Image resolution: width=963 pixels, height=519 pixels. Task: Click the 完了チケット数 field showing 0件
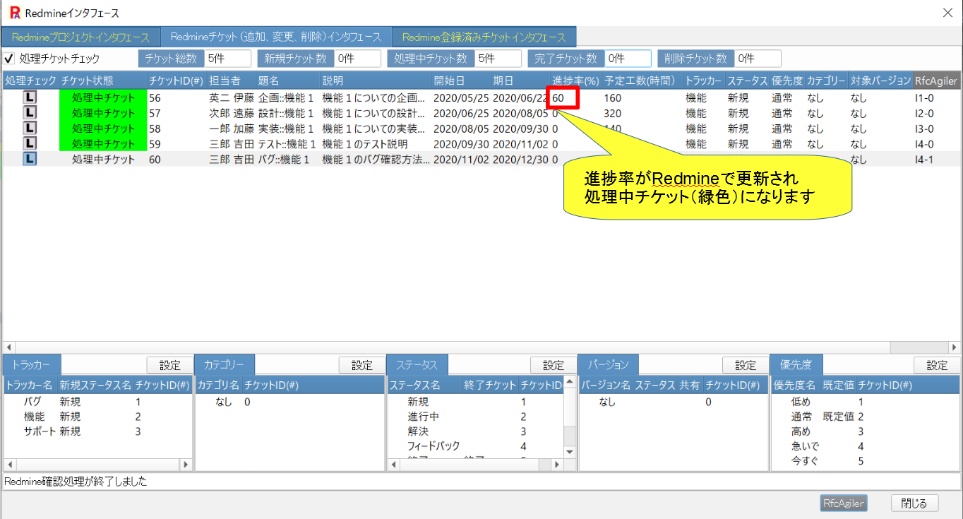click(628, 58)
